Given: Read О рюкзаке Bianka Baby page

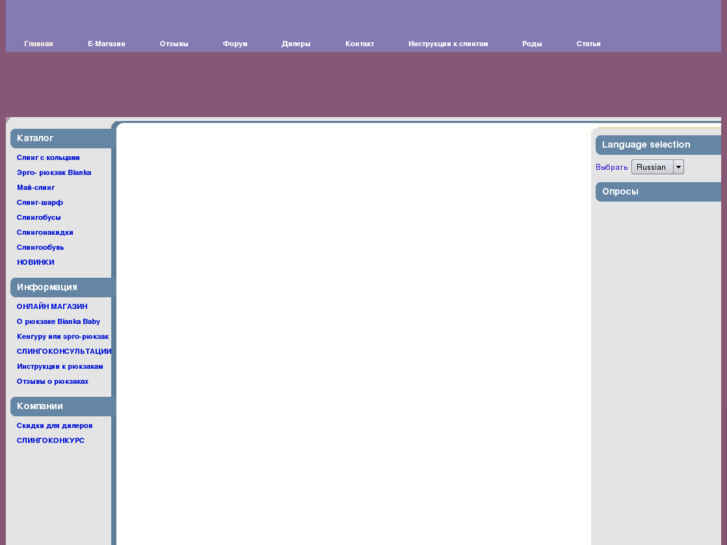Looking at the screenshot, I should point(58,321).
